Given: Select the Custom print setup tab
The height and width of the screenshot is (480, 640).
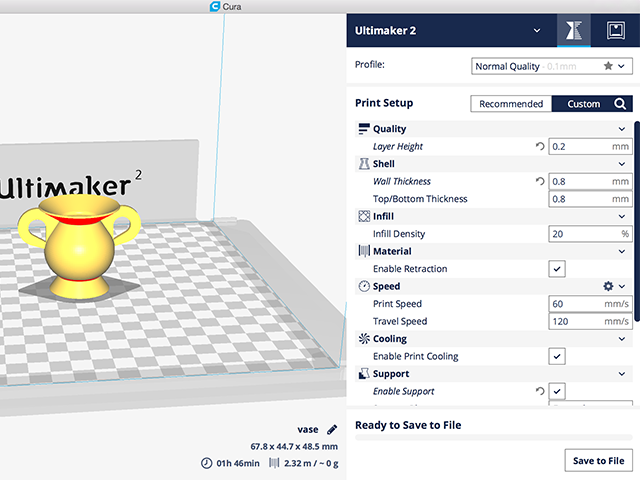Looking at the screenshot, I should coord(584,104).
